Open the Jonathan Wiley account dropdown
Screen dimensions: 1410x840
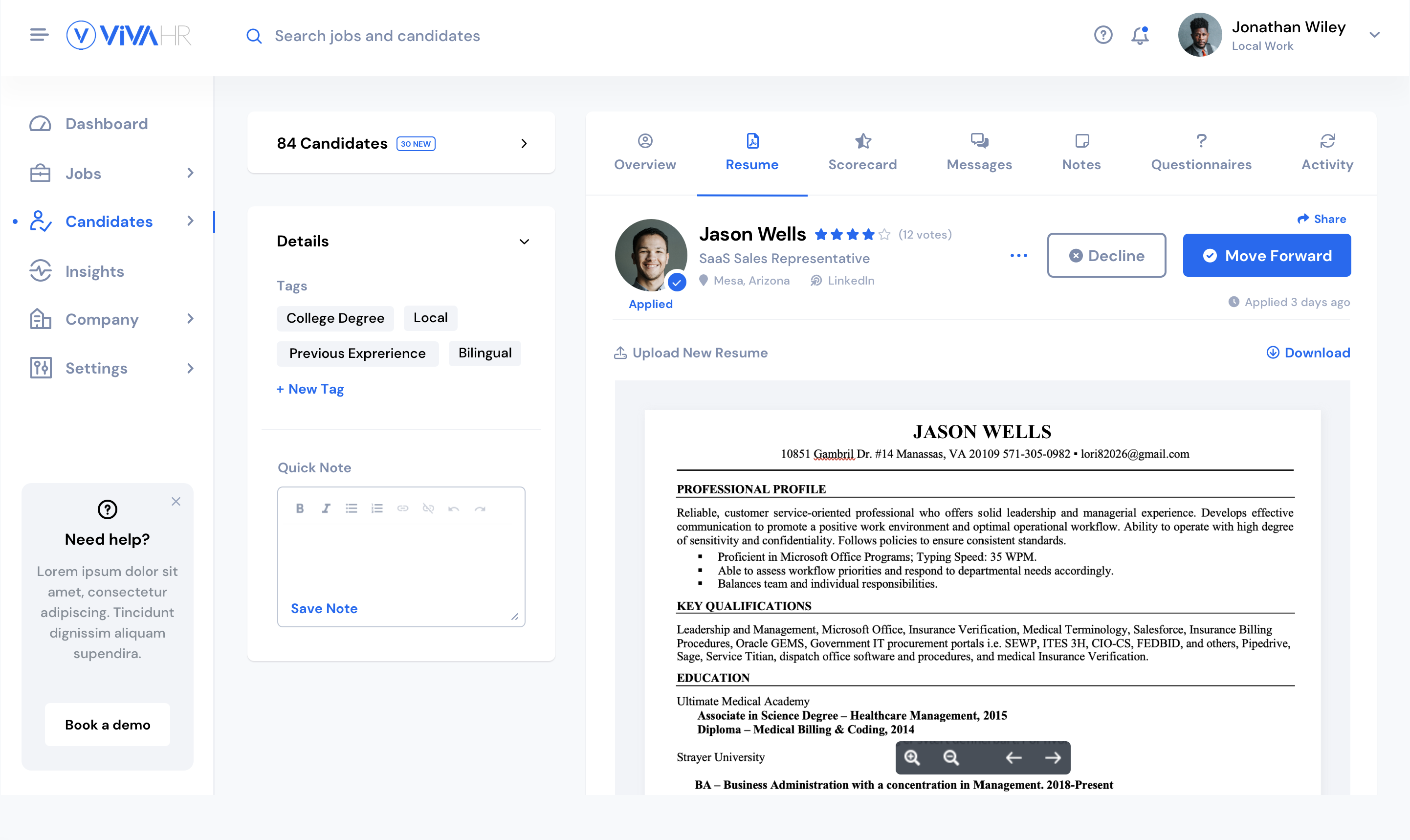[1374, 35]
